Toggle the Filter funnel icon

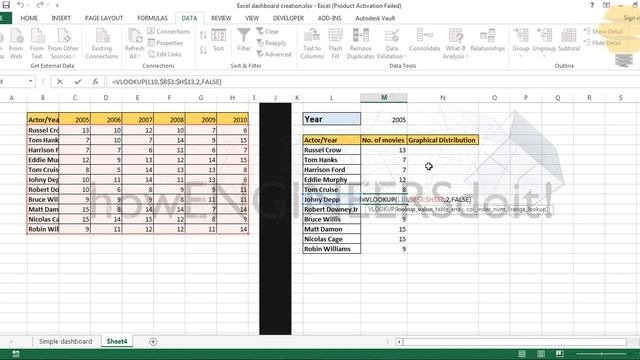(244, 40)
